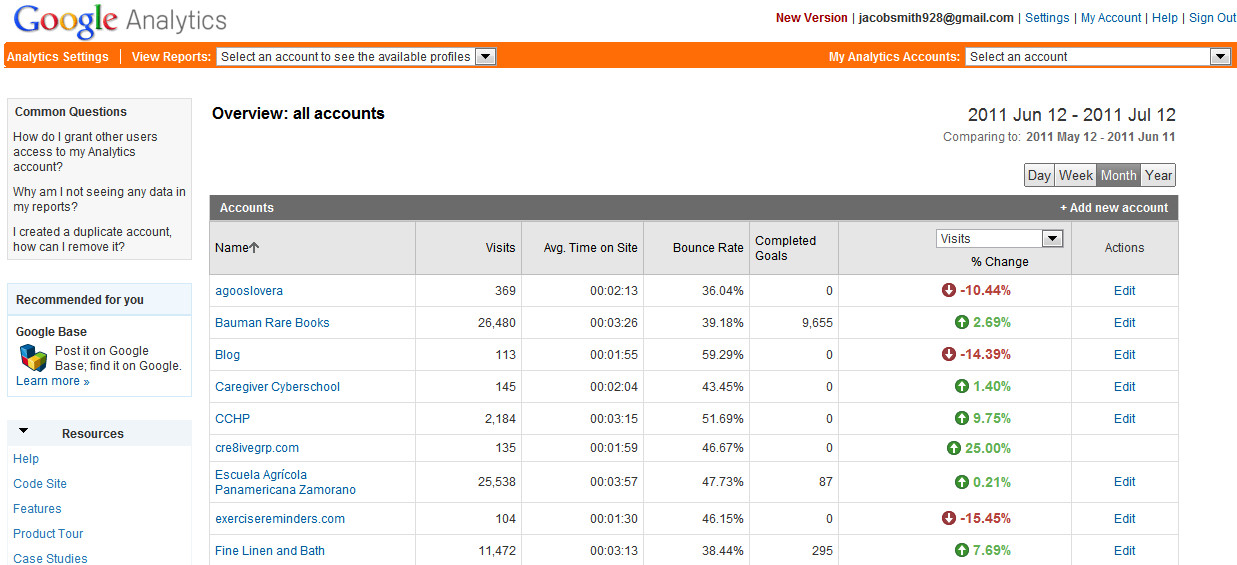The width and height of the screenshot is (1237, 565).
Task: Open the Product Tour resource link
Action: [48, 534]
